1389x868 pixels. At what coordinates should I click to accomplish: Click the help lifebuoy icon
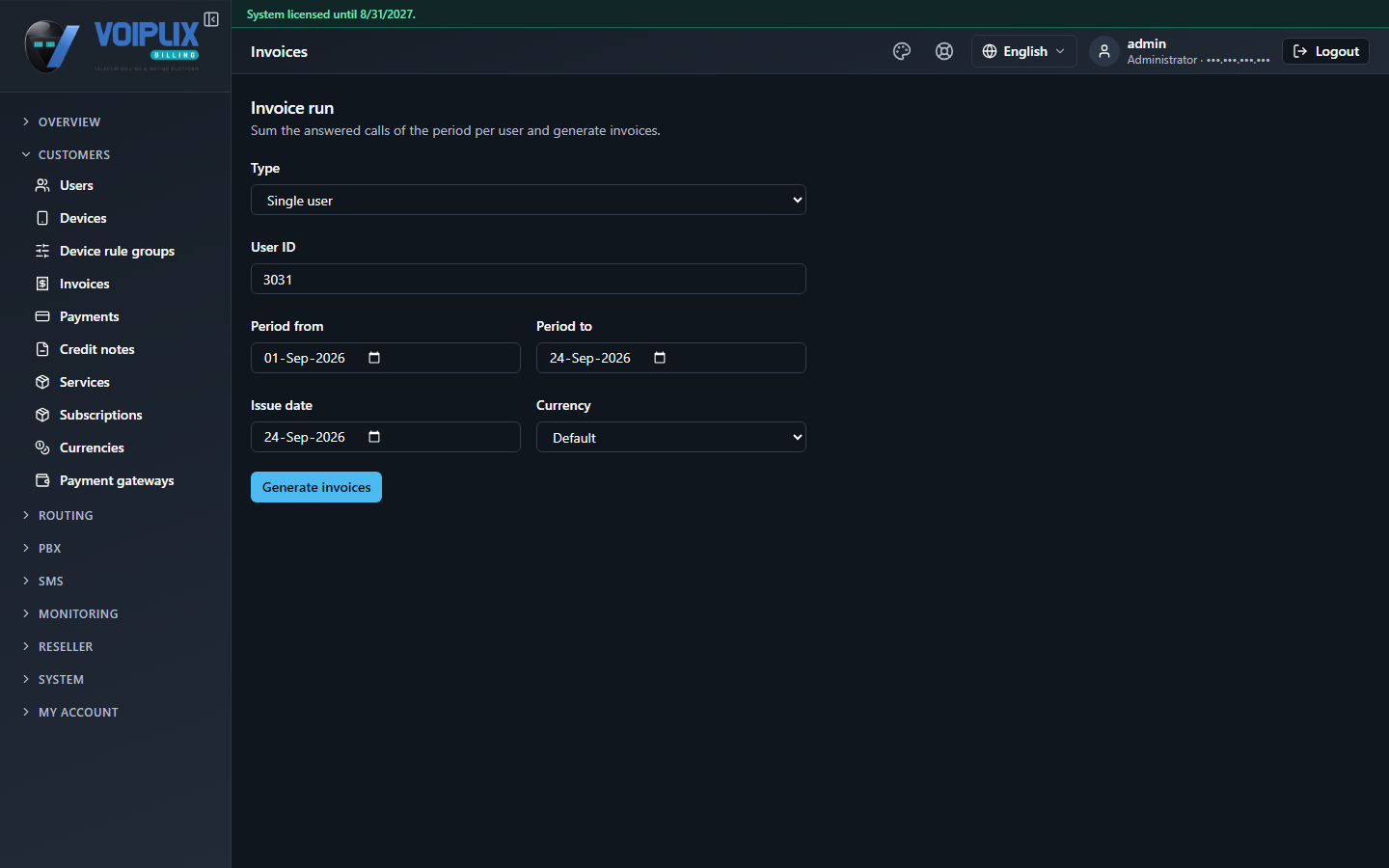tap(944, 51)
